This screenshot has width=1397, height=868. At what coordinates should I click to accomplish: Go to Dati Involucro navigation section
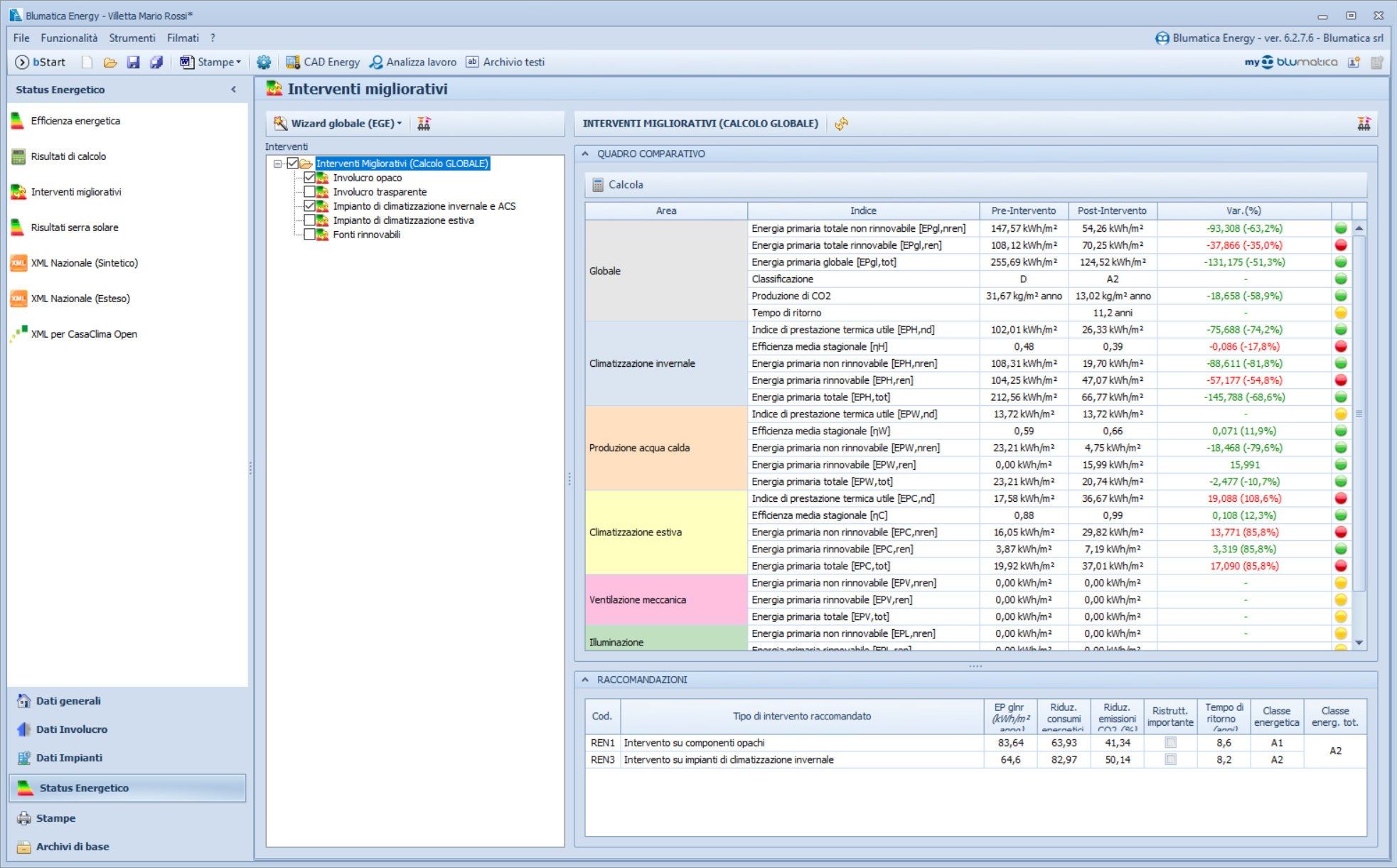tap(71, 729)
